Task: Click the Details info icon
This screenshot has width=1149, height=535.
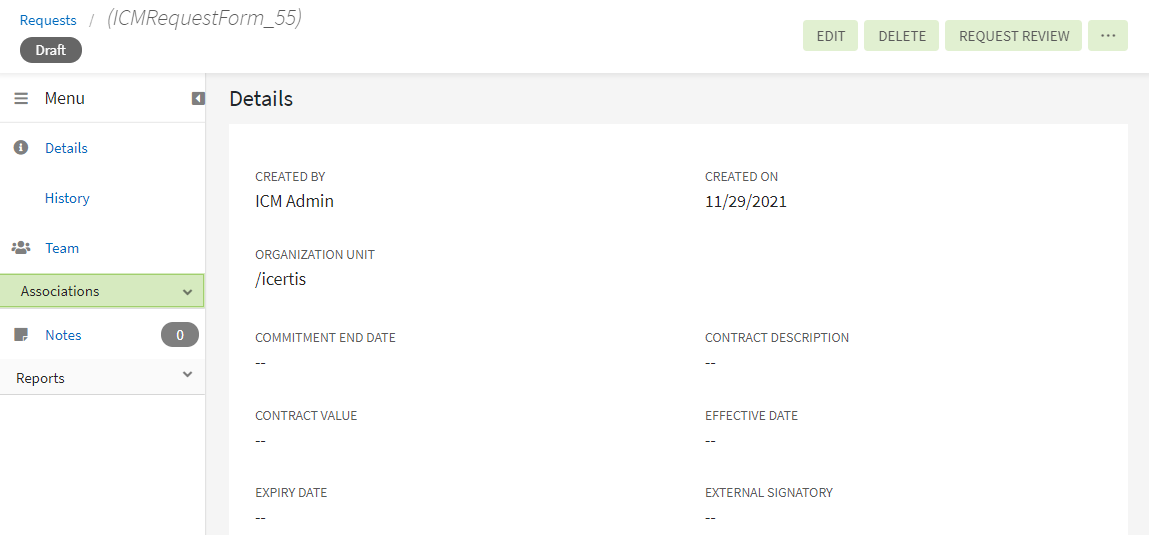Action: [x=20, y=148]
